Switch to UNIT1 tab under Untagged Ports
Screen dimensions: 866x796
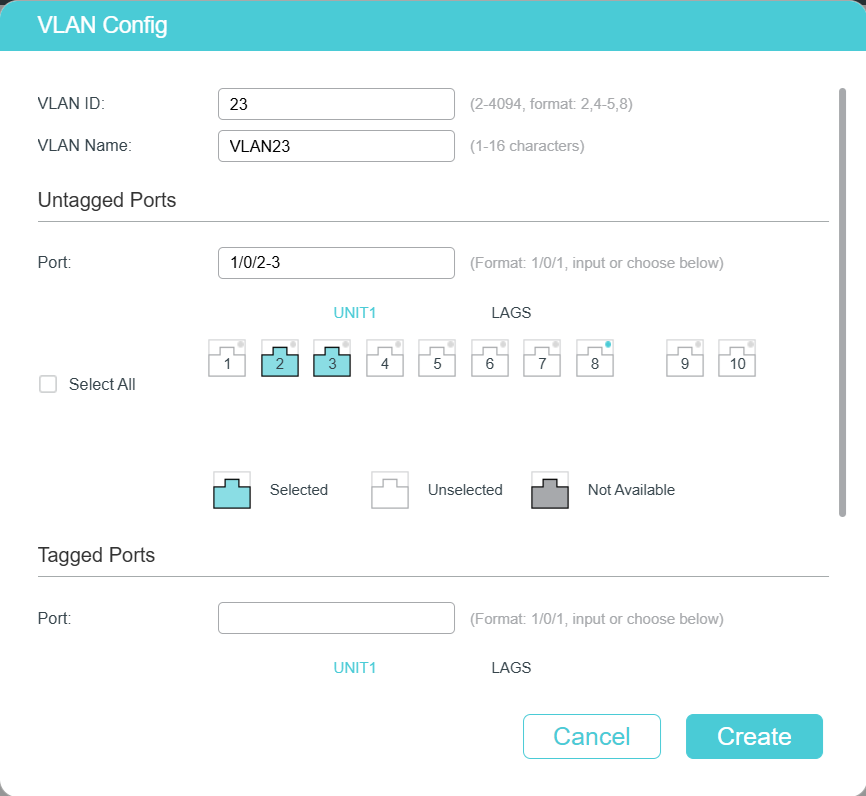(354, 313)
